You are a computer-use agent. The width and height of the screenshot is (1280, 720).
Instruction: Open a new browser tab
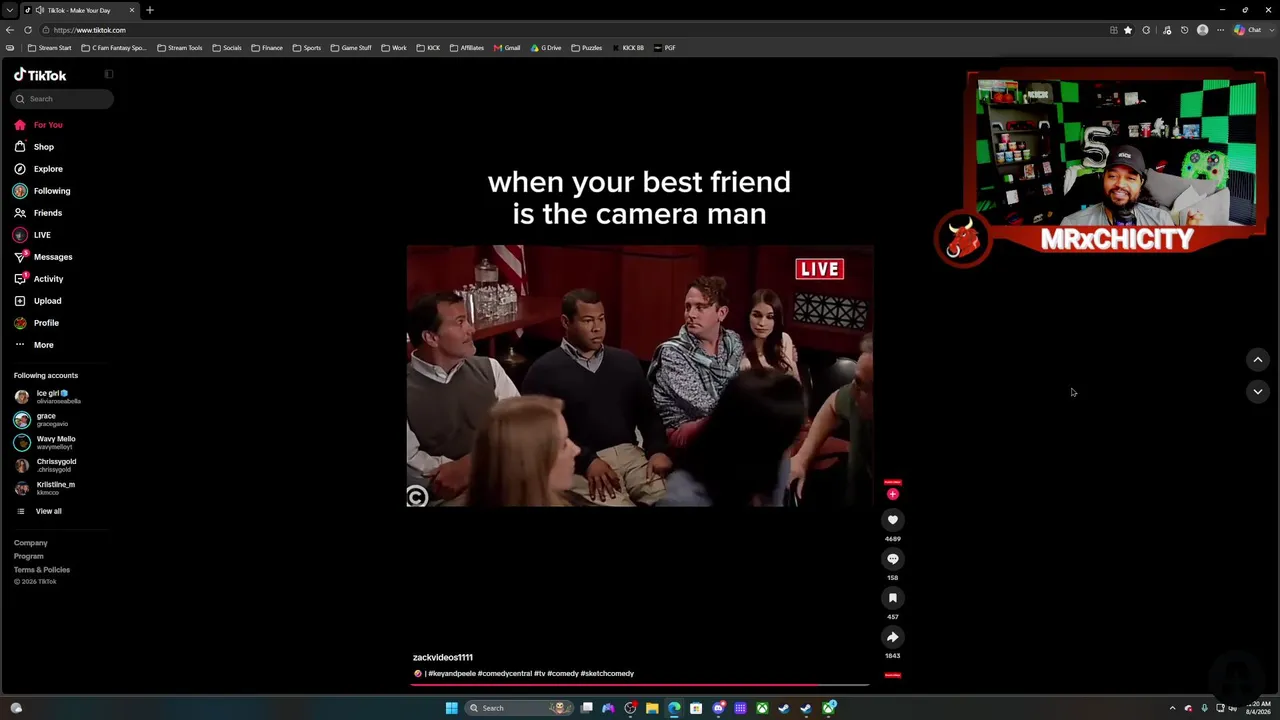coord(150,10)
